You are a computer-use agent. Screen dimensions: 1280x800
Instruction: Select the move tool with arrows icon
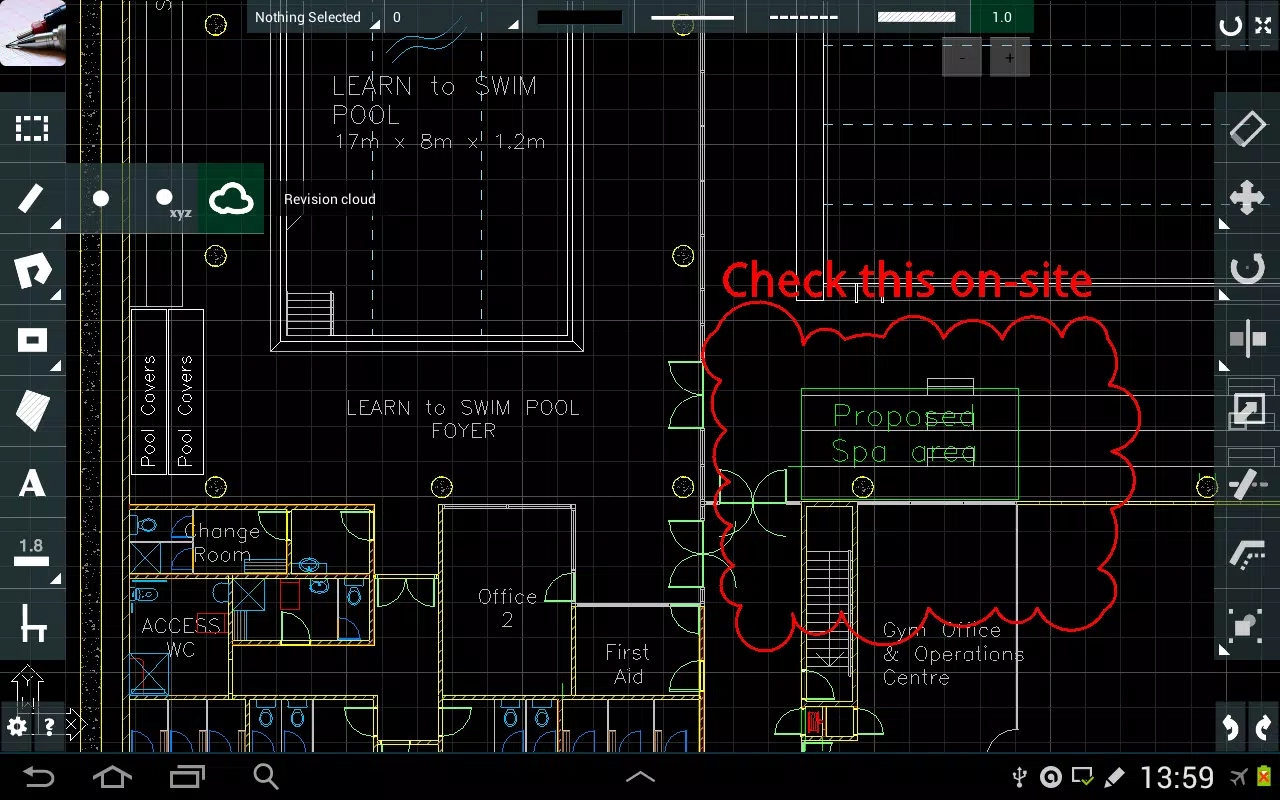click(1247, 199)
